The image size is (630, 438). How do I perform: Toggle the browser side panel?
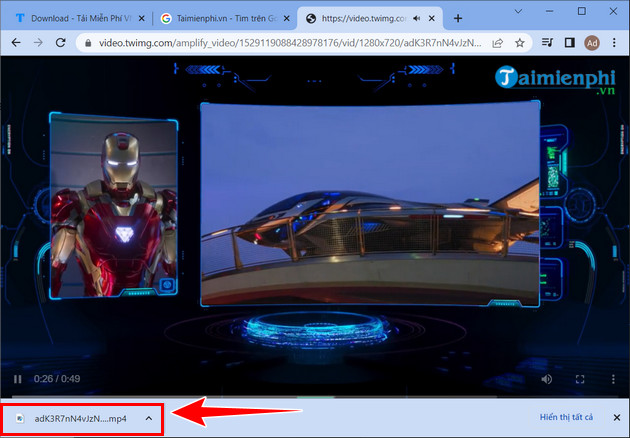click(569, 42)
